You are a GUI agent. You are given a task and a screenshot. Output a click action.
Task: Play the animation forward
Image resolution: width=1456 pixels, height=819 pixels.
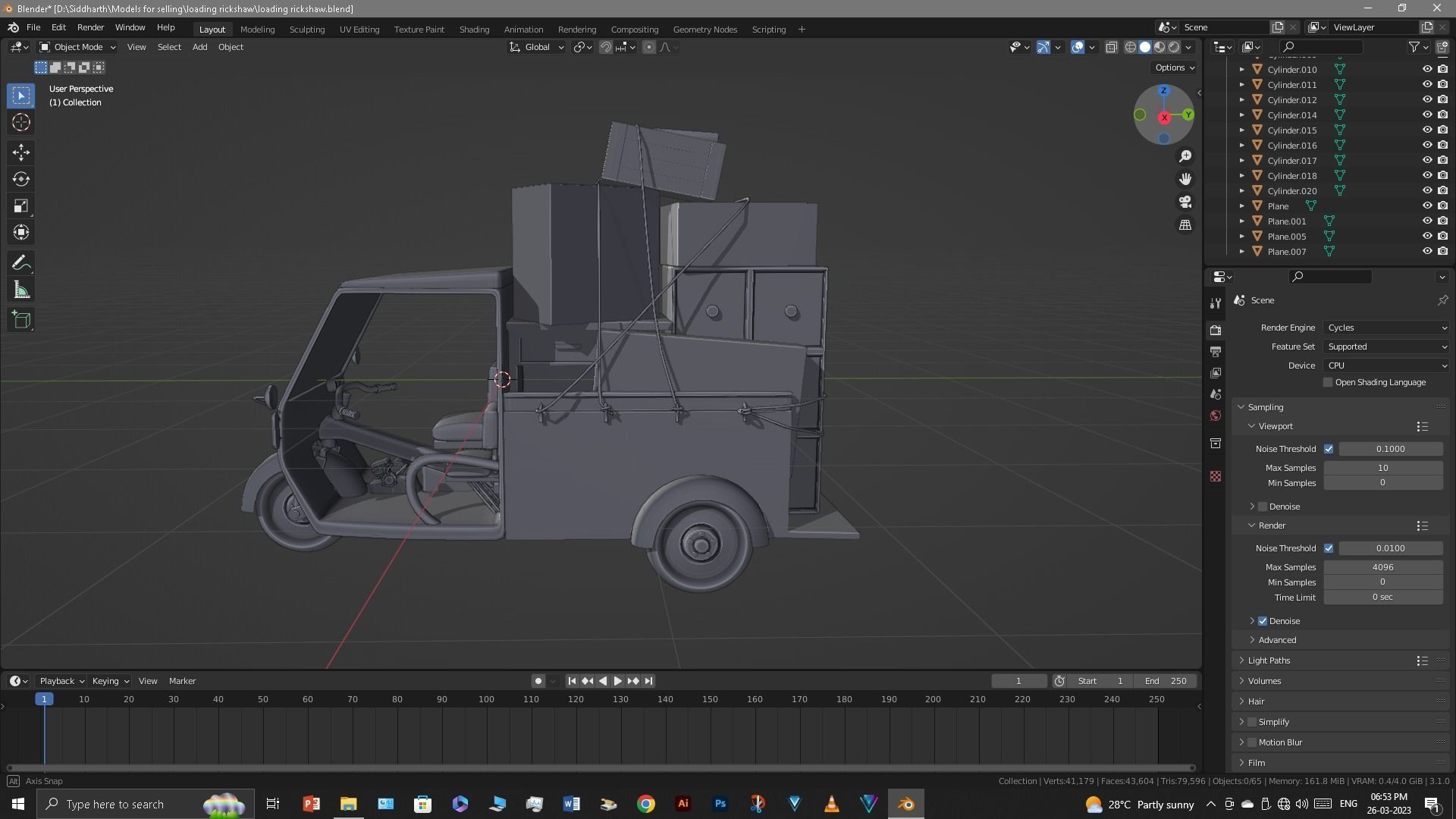pyautogui.click(x=617, y=681)
